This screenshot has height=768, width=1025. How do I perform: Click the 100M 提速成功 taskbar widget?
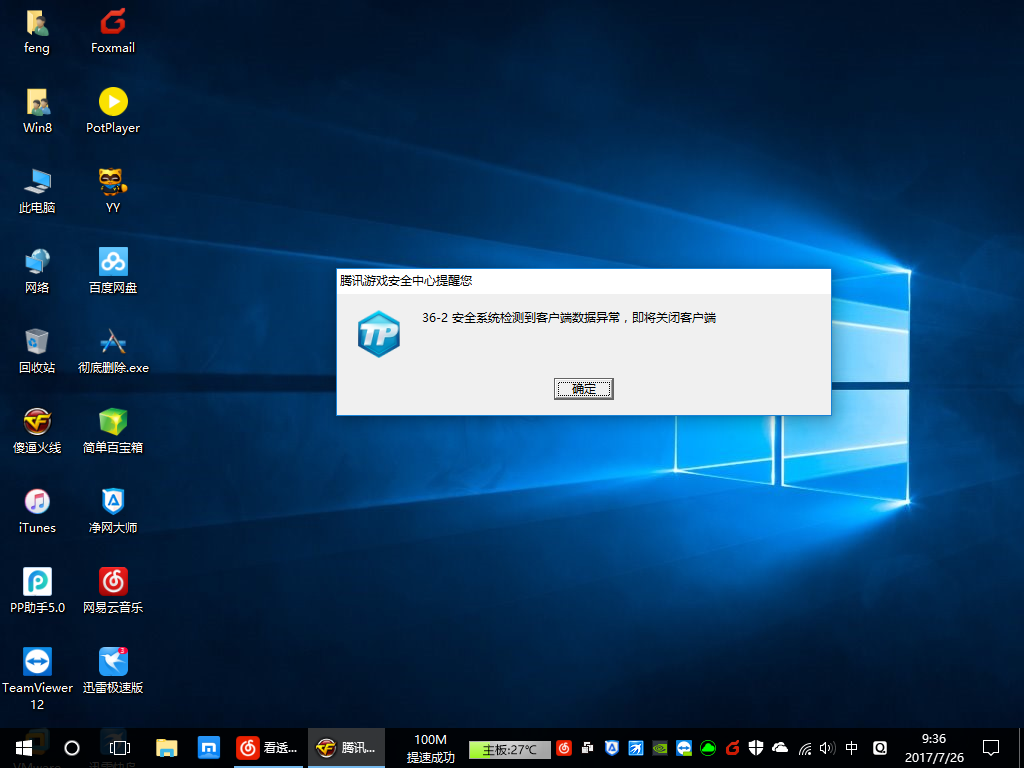430,748
